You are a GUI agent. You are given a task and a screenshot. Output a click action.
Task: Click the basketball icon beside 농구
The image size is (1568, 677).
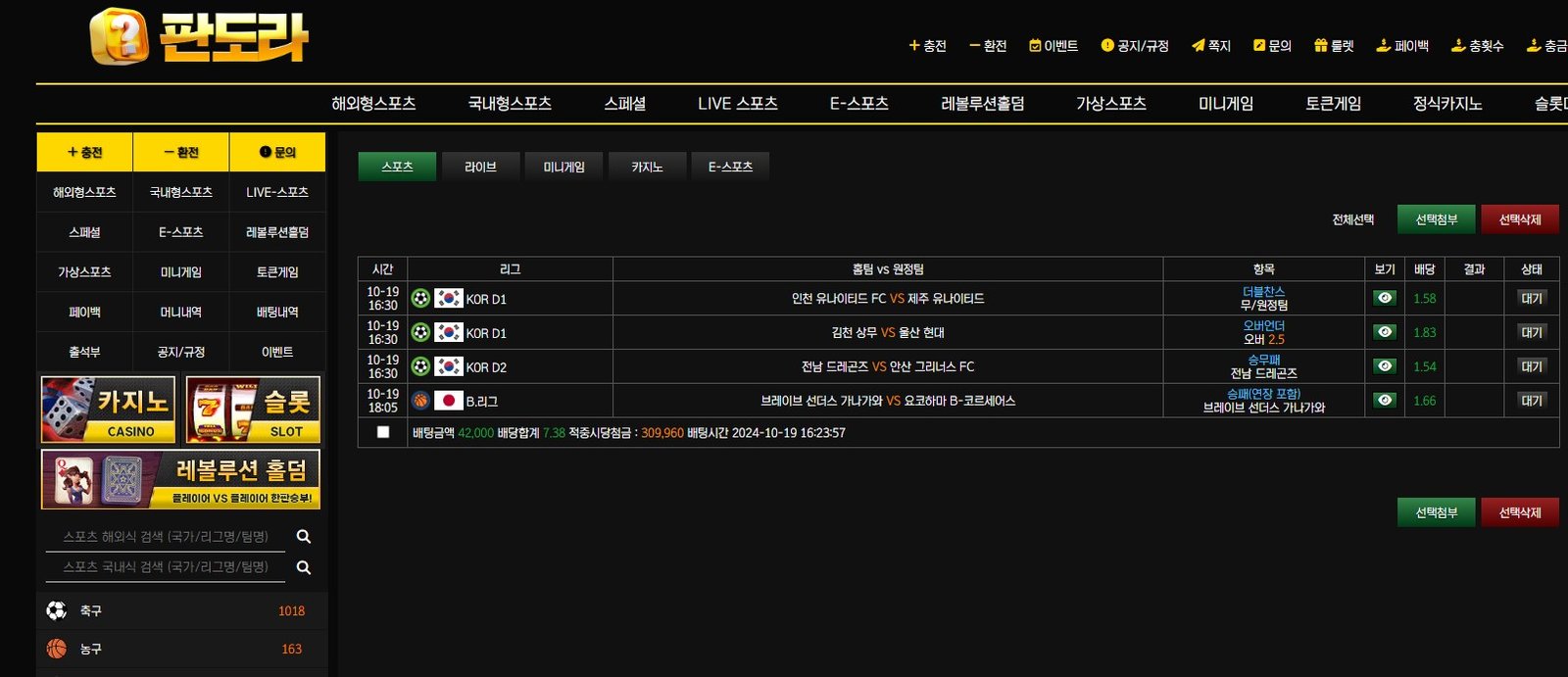click(x=57, y=649)
